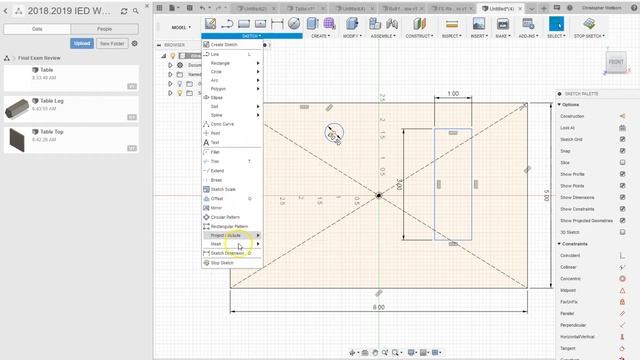The height and width of the screenshot is (360, 640).
Task: Collapse the Options section in Sketch Palette
Action: (560, 105)
